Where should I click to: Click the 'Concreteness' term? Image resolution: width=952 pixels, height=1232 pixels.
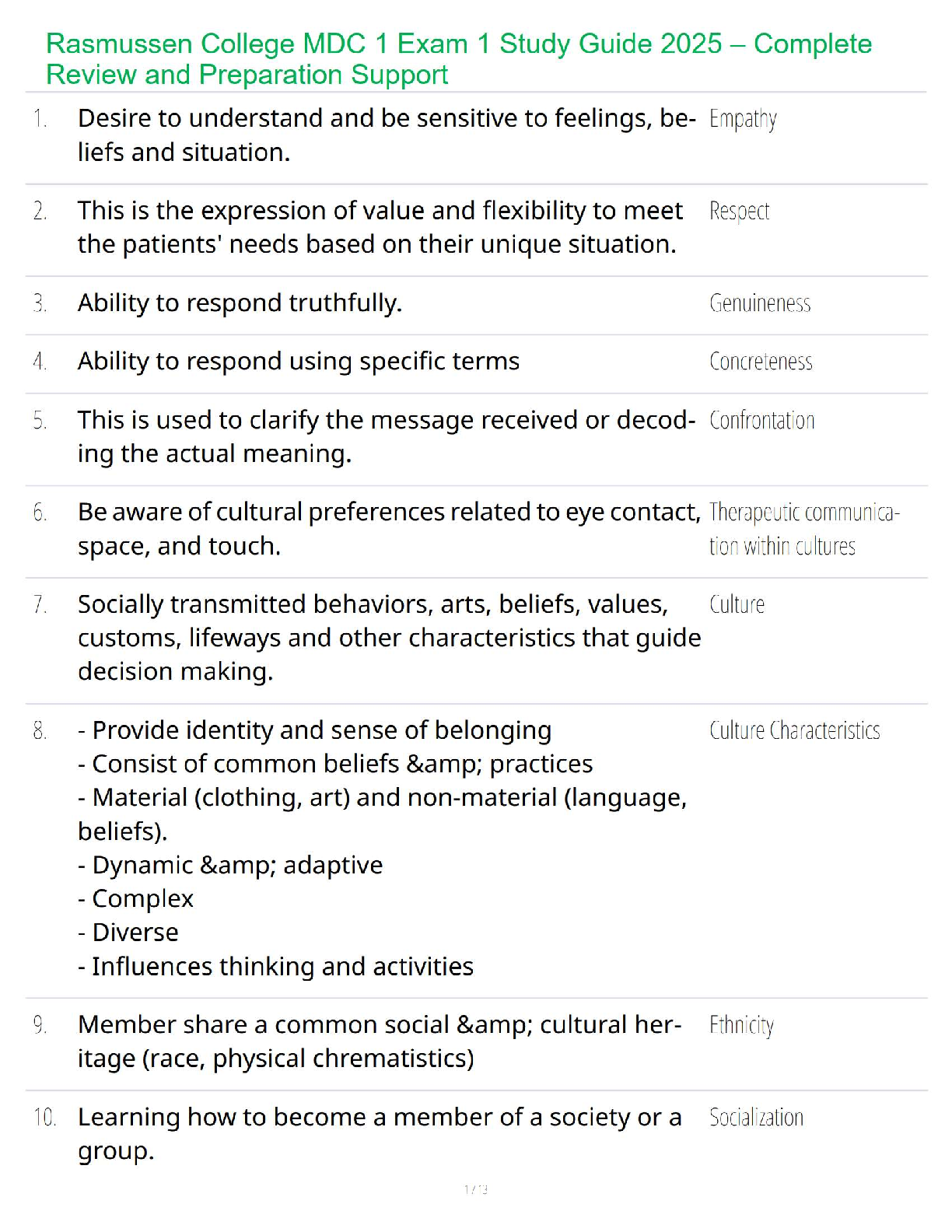(x=761, y=362)
